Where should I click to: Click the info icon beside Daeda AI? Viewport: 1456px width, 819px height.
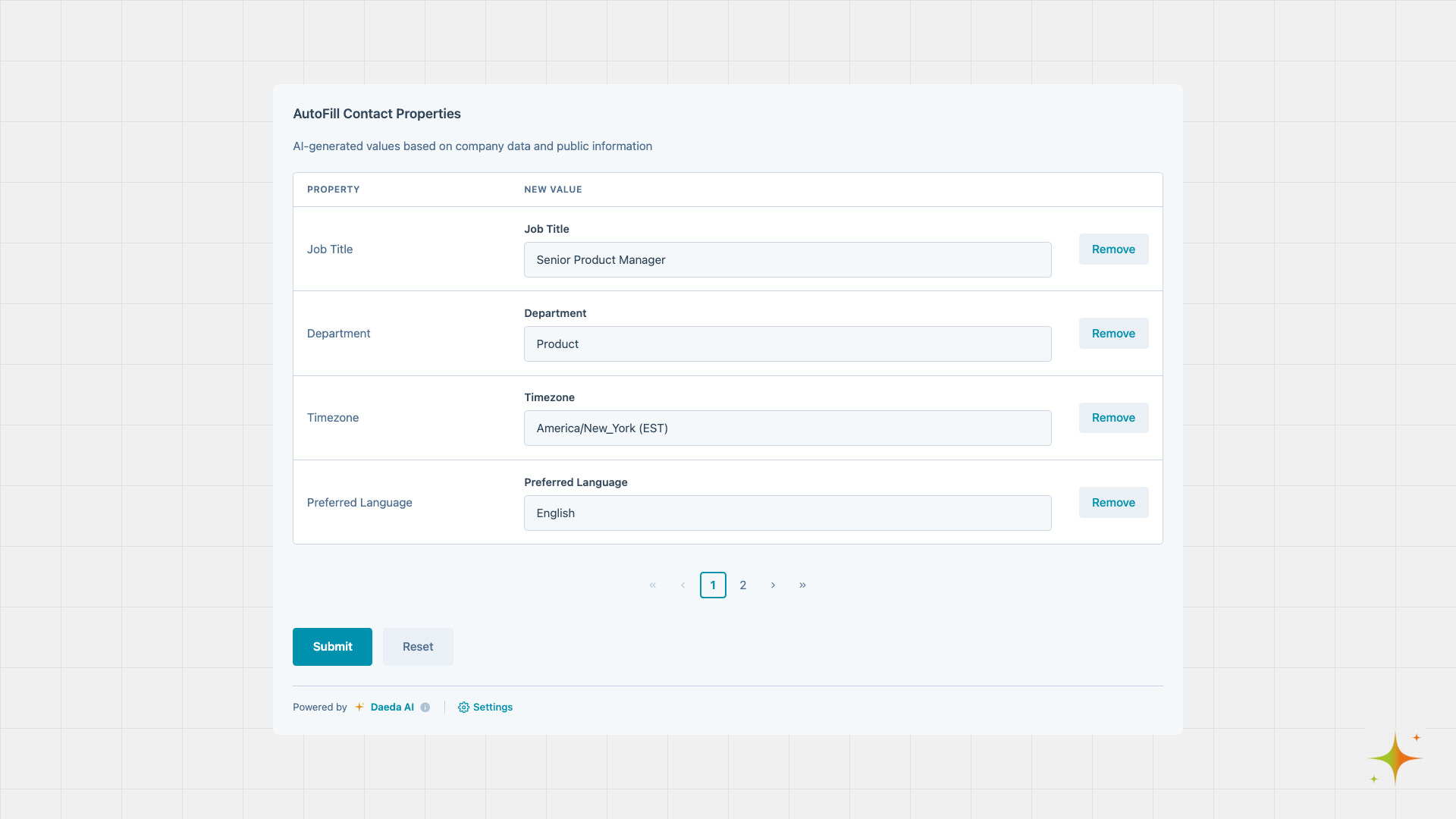[x=425, y=707]
